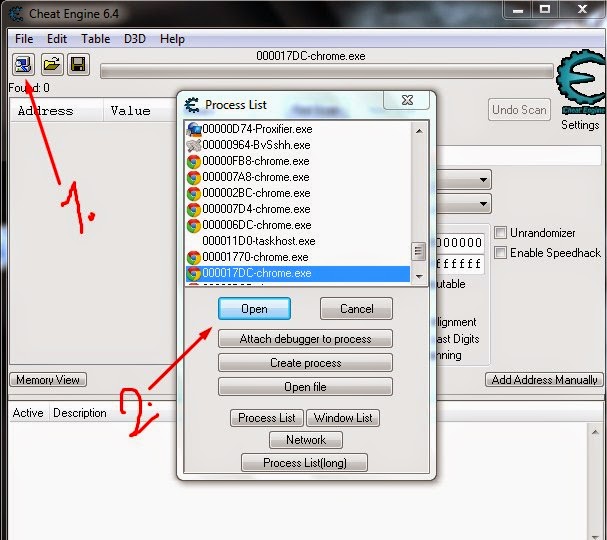607x540 pixels.
Task: Open the Help menu
Action: pos(172,39)
